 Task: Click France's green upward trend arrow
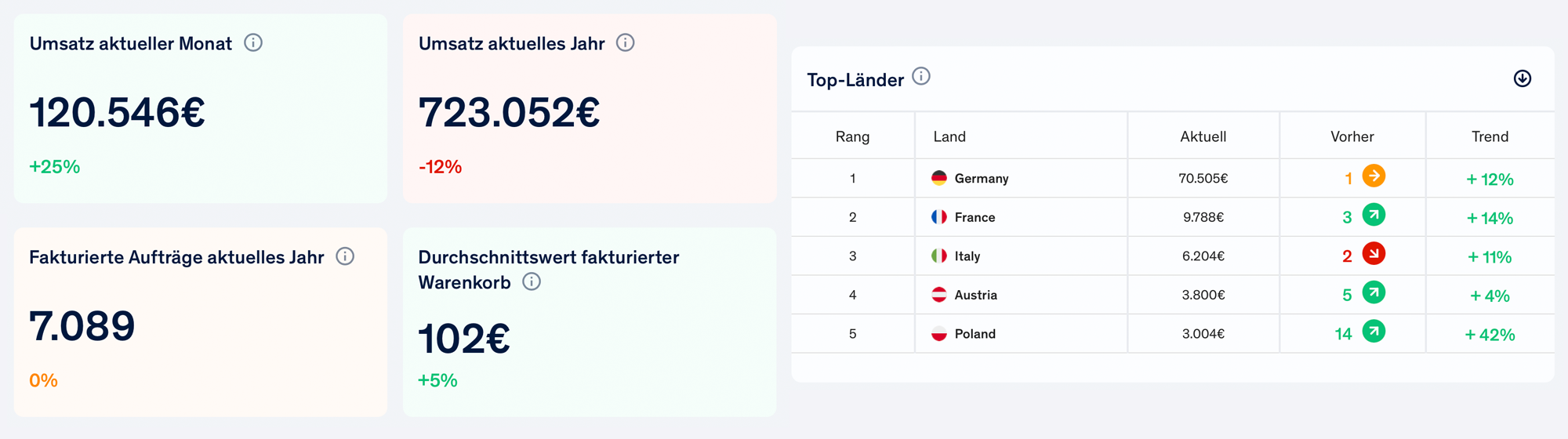tap(1374, 215)
